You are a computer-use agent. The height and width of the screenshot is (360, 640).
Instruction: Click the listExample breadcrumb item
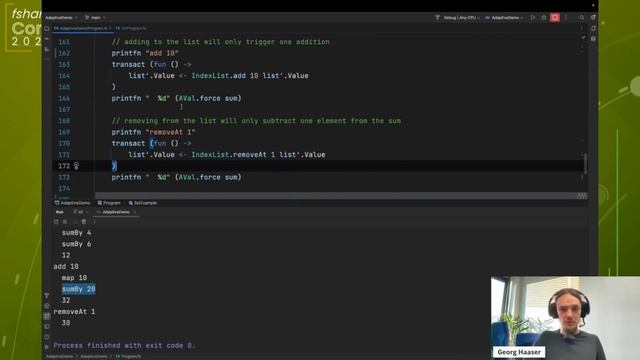pyautogui.click(x=142, y=203)
